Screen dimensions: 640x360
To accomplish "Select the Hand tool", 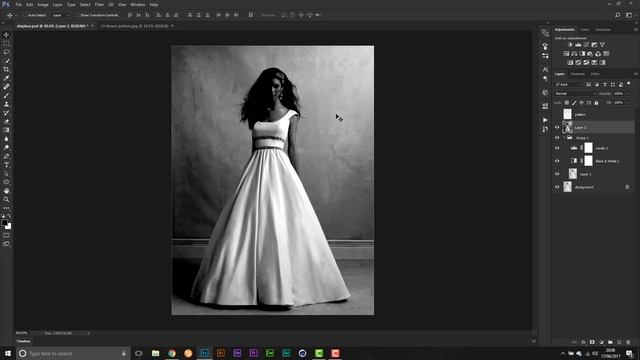I will pos(6,191).
